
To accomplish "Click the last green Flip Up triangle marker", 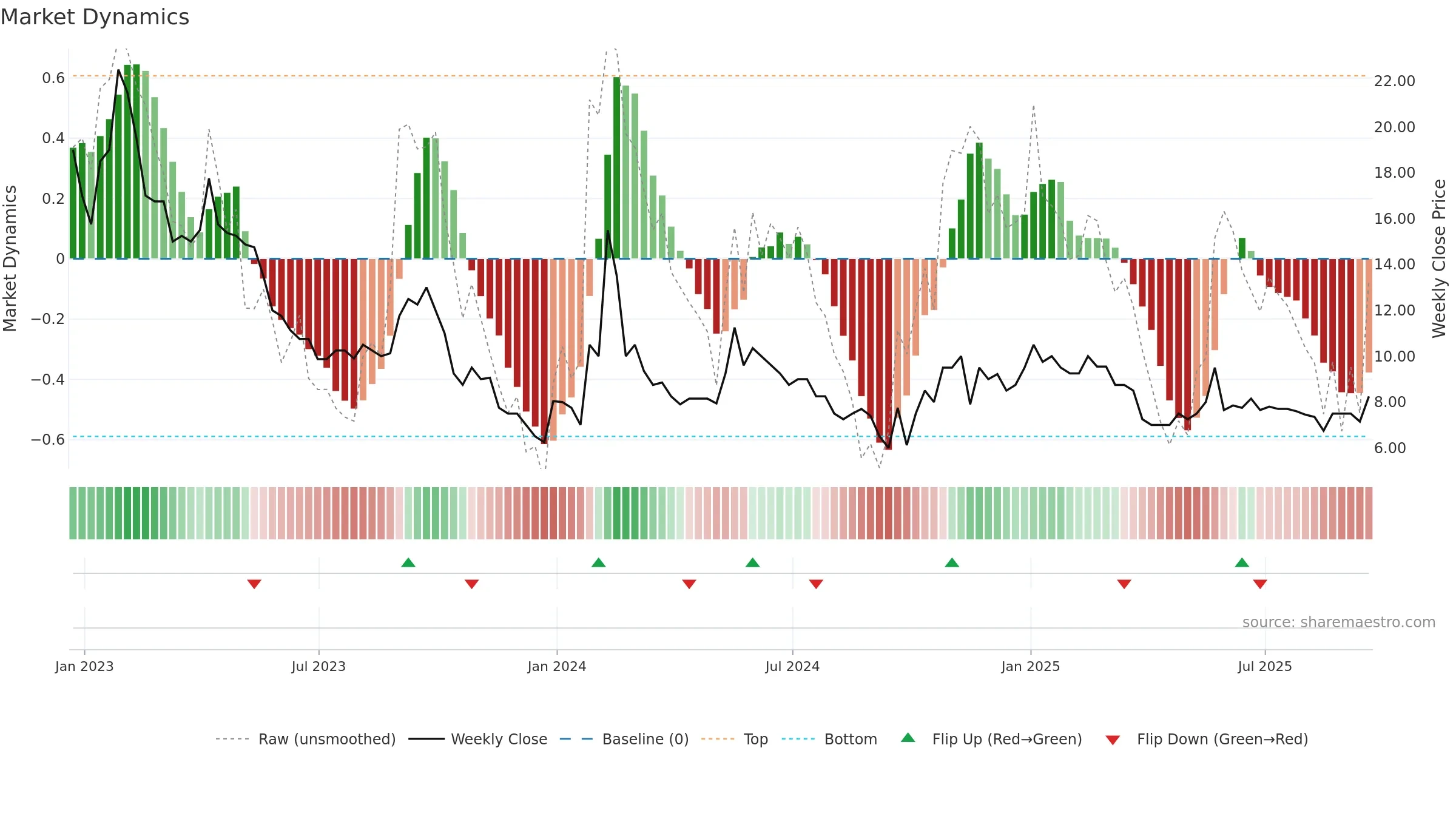I will click(1242, 562).
